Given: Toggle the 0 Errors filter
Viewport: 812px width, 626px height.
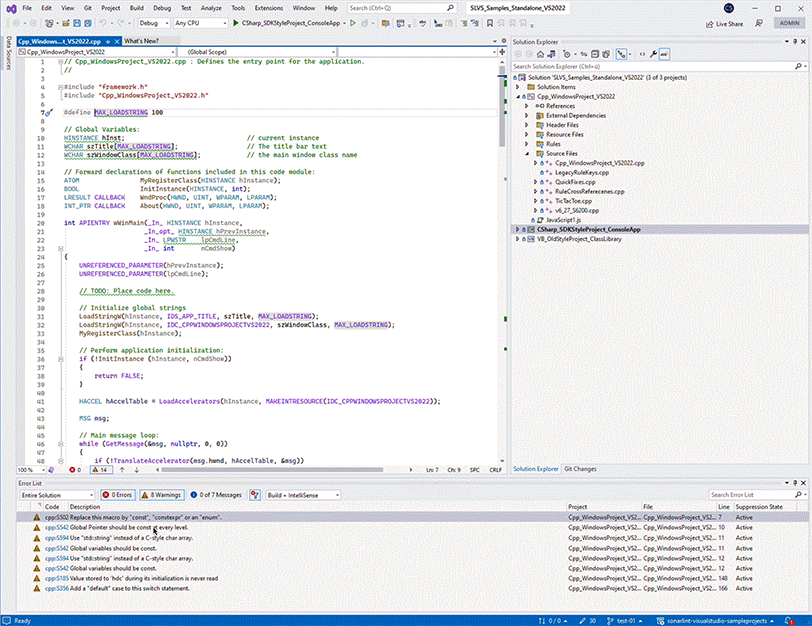Looking at the screenshot, I should (x=118, y=495).
